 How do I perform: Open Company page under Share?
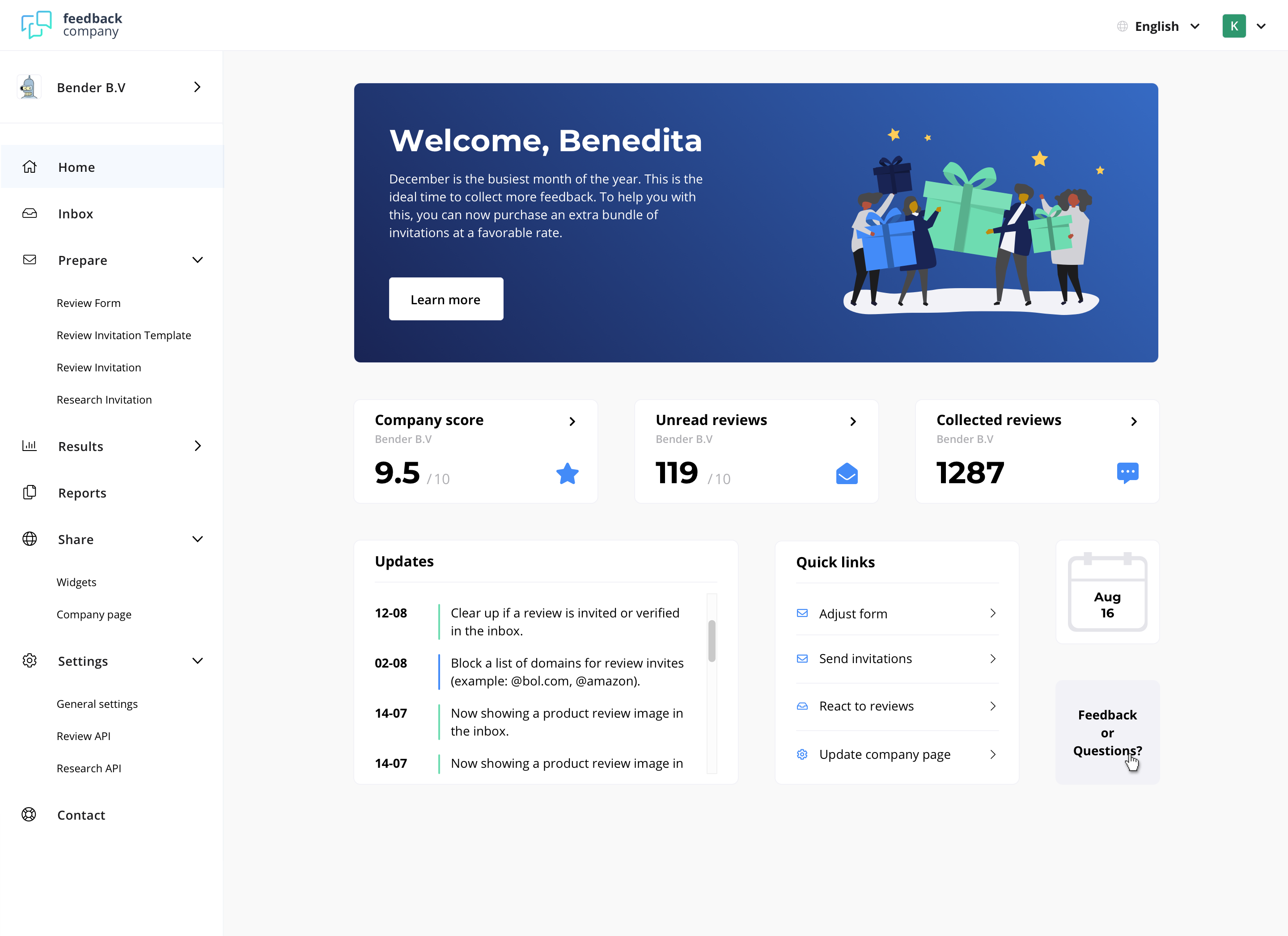[x=94, y=614]
